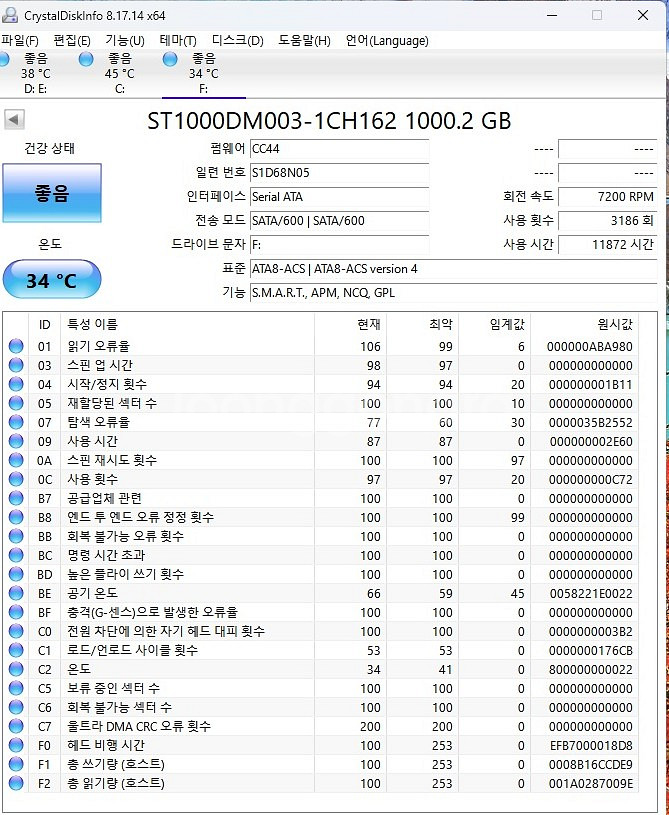669x815 pixels.
Task: Select raw value EFB7000018D8
Action: click(x=591, y=746)
